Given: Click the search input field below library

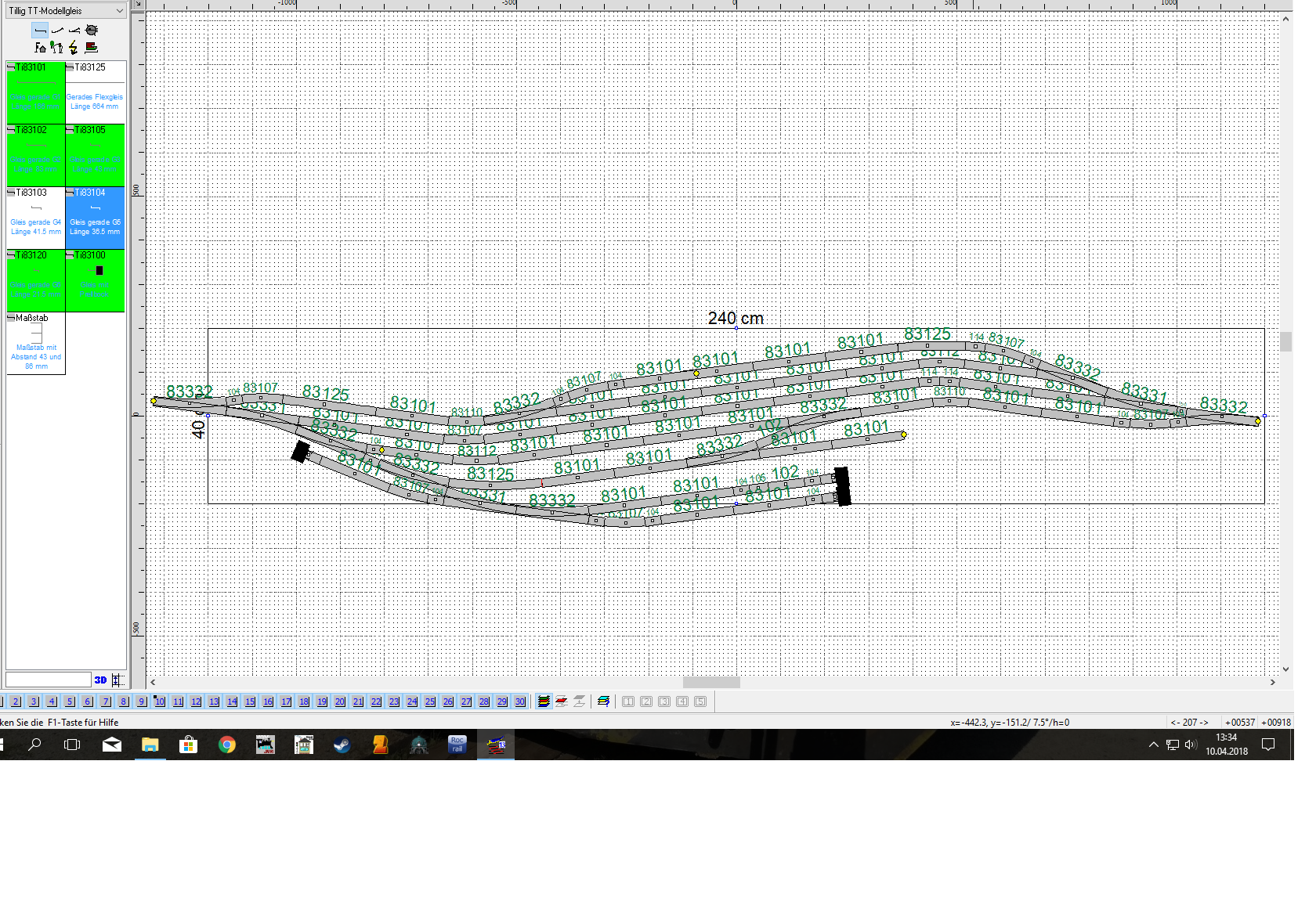Looking at the screenshot, I should coord(49,680).
